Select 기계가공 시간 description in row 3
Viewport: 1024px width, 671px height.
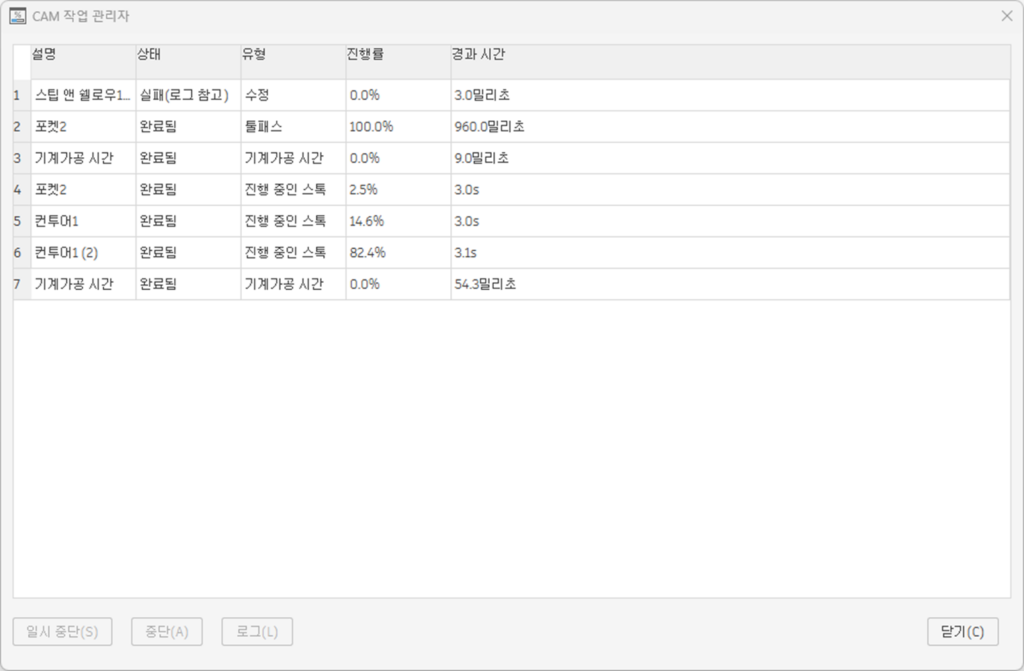coord(83,158)
